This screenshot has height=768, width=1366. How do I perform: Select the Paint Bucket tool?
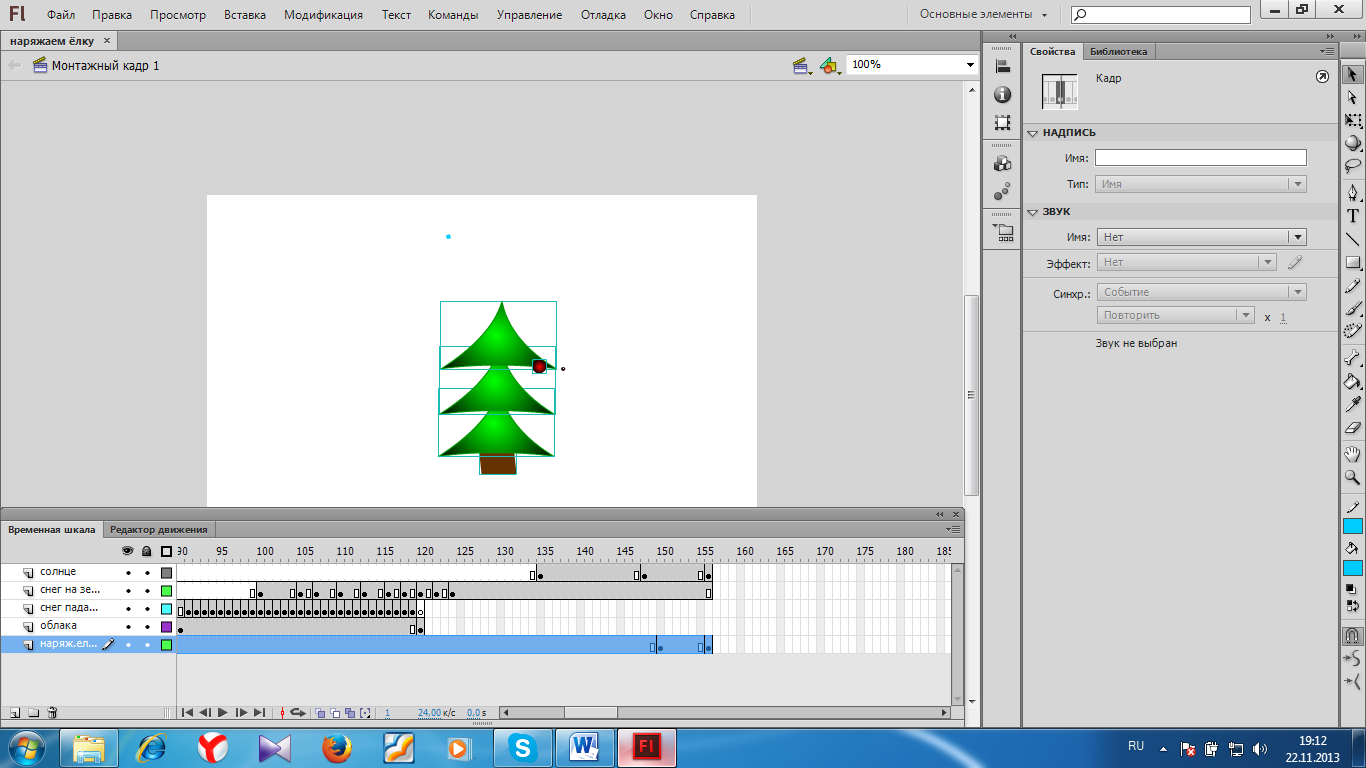(1352, 381)
